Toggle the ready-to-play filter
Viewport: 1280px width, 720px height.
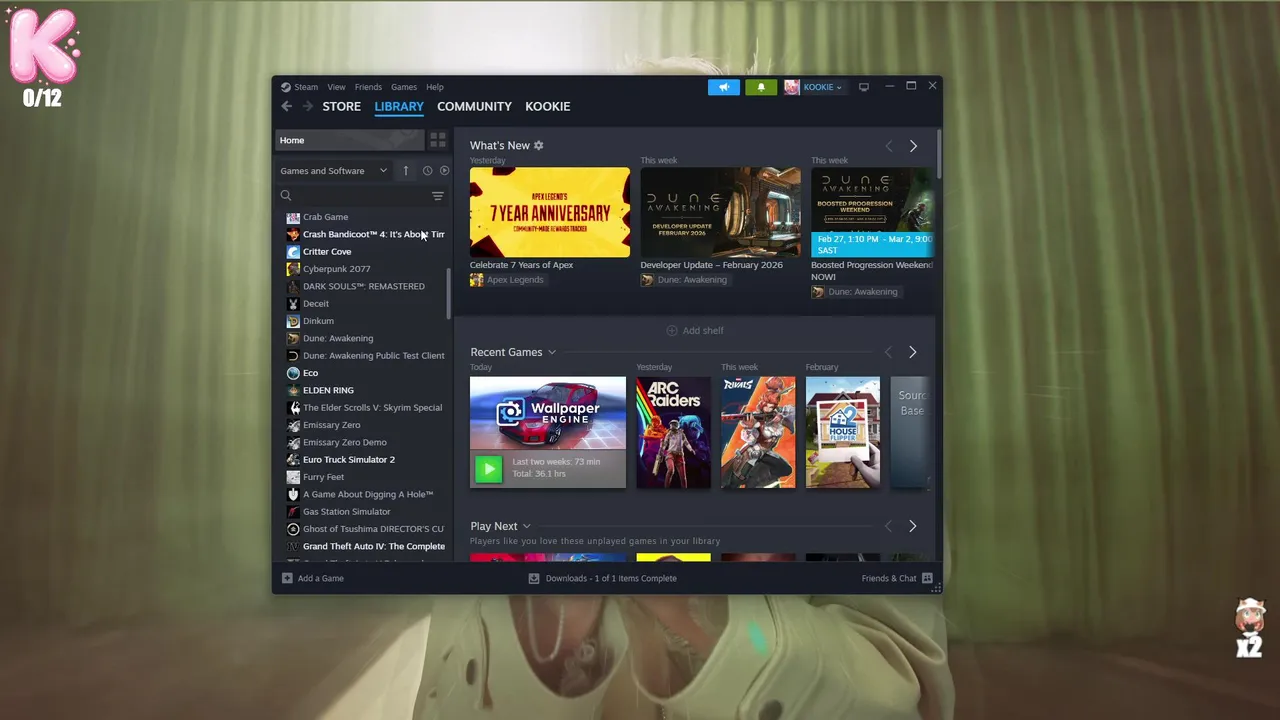(x=444, y=171)
